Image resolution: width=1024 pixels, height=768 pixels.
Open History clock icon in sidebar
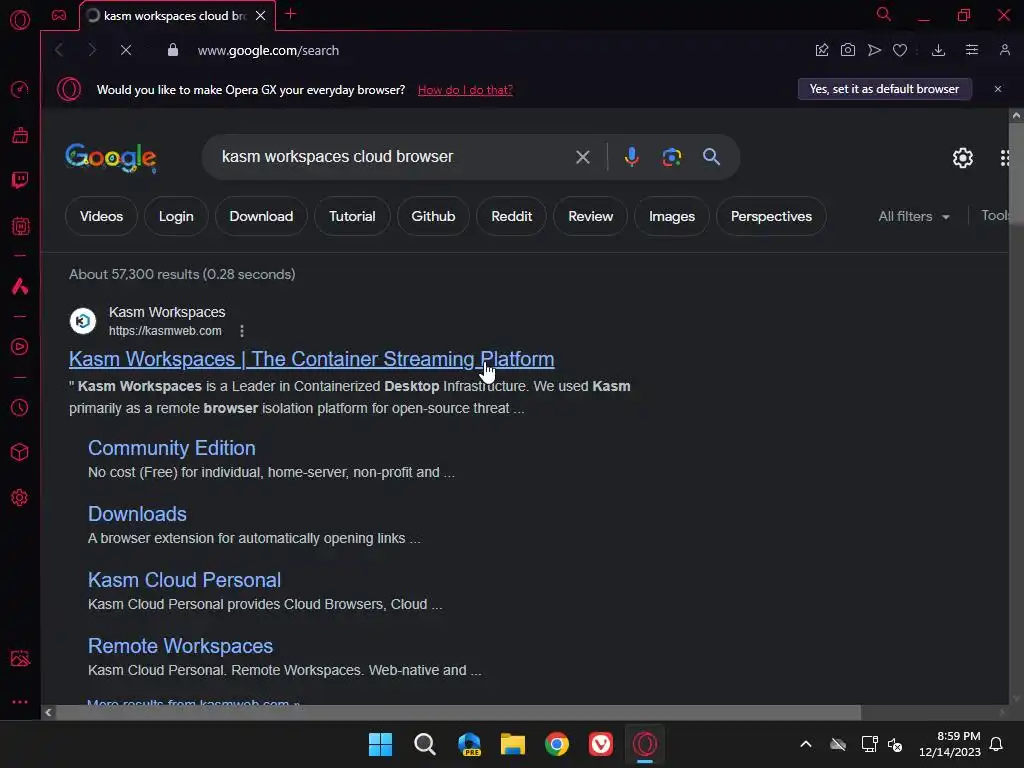coord(20,408)
